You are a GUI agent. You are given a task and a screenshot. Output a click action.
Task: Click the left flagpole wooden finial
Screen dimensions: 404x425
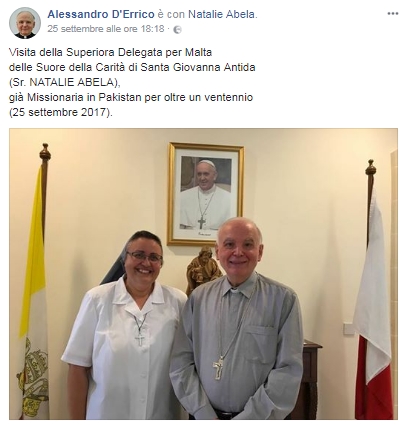click(x=45, y=153)
